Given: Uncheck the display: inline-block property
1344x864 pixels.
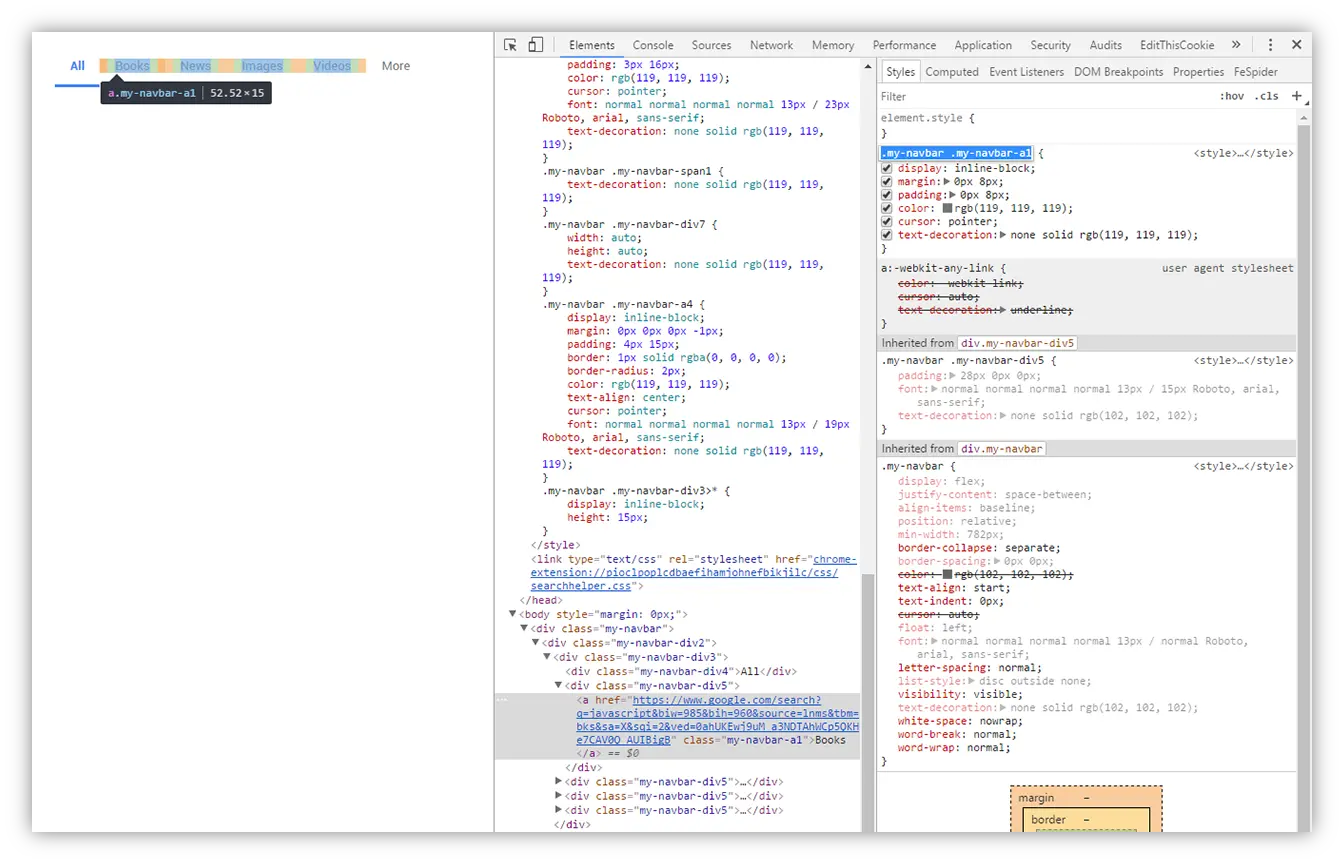Looking at the screenshot, I should tap(887, 168).
